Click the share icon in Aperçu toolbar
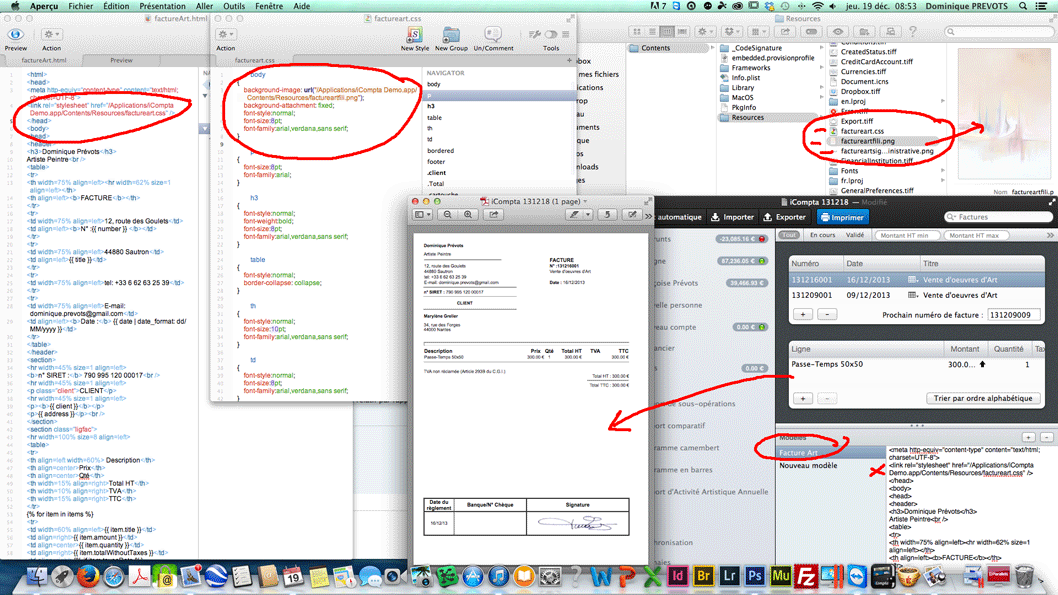 [494, 215]
